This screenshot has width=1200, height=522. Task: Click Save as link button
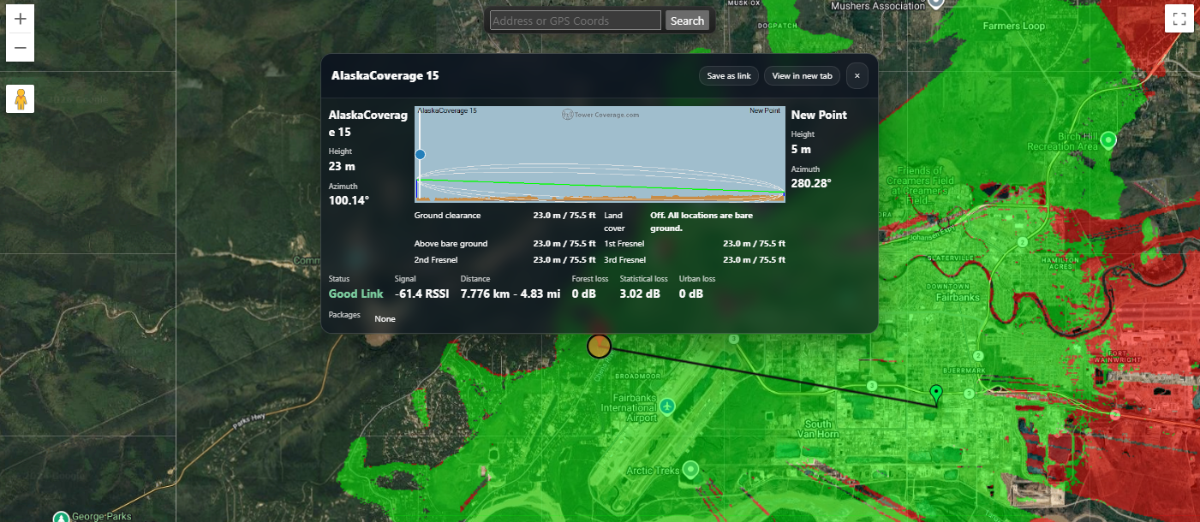pyautogui.click(x=729, y=76)
